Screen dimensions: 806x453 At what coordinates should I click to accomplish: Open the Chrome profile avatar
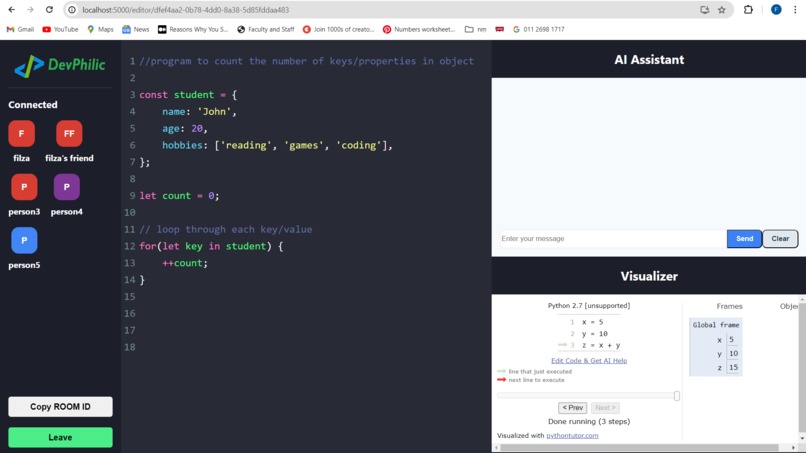click(x=776, y=10)
